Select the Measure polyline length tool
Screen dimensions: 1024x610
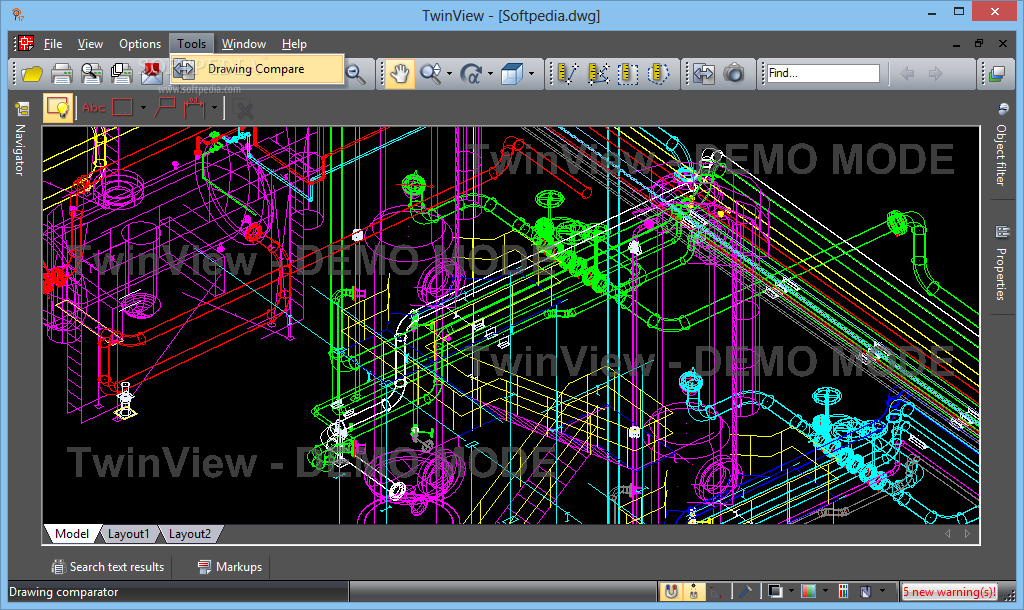[598, 73]
